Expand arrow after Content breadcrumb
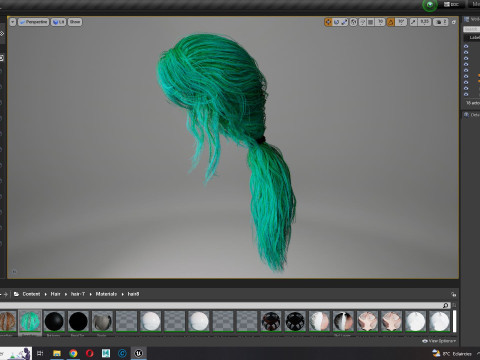The height and width of the screenshot is (360, 480). click(46, 294)
